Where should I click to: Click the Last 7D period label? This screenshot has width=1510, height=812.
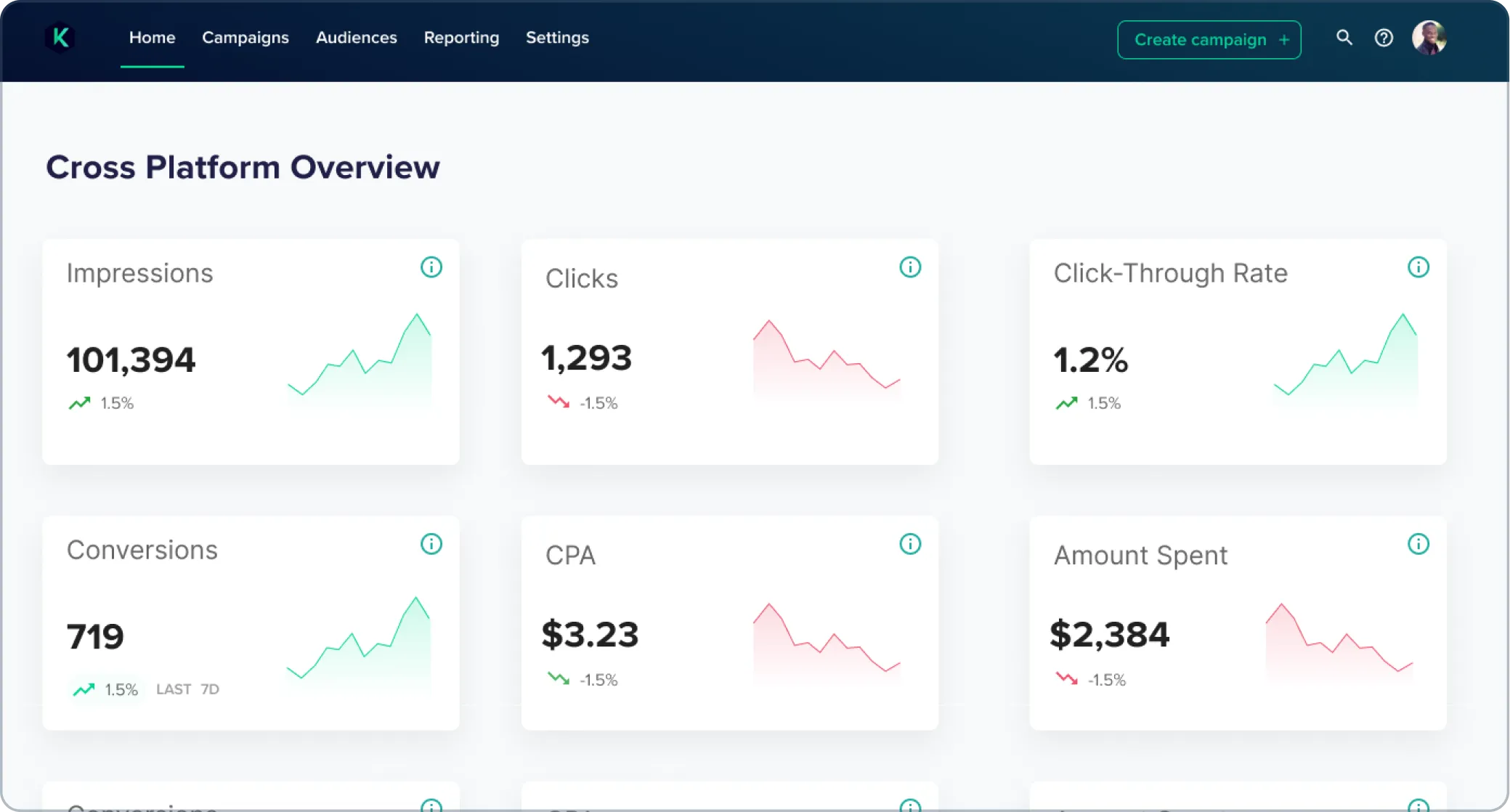click(187, 689)
